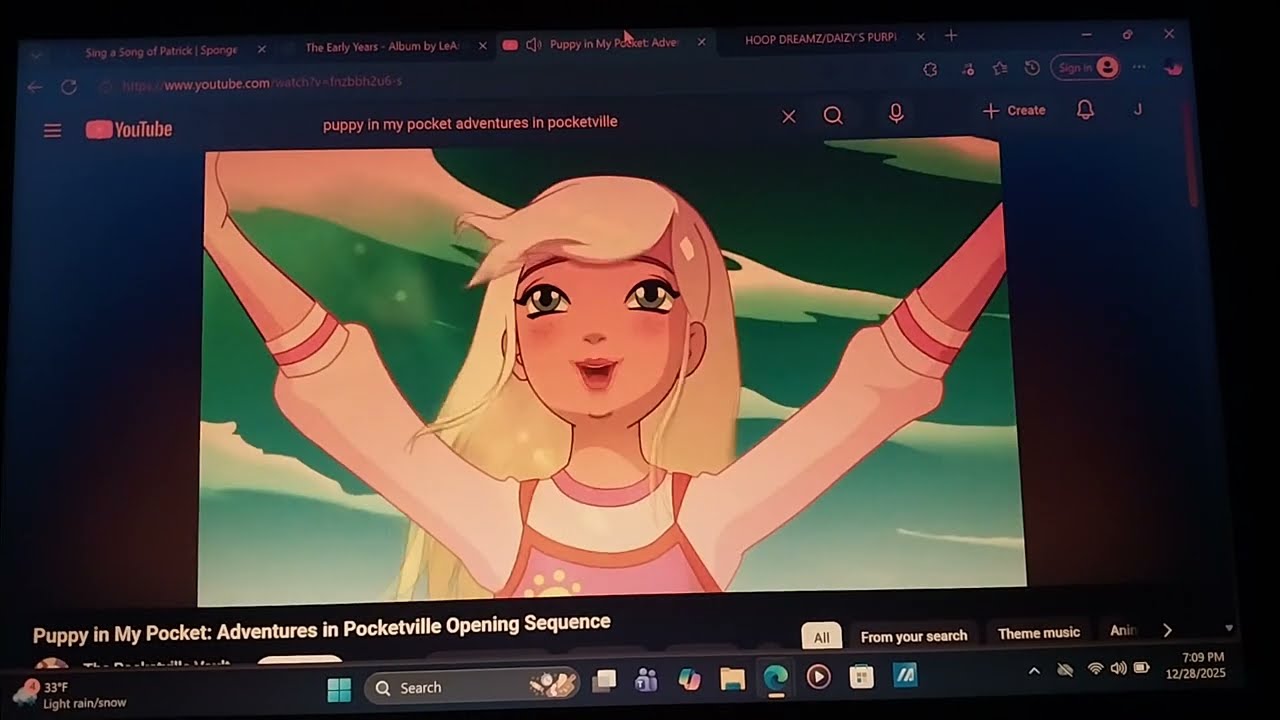Screen dimensions: 1280x720
Task: Select the From your search chip
Action: [x=913, y=636]
